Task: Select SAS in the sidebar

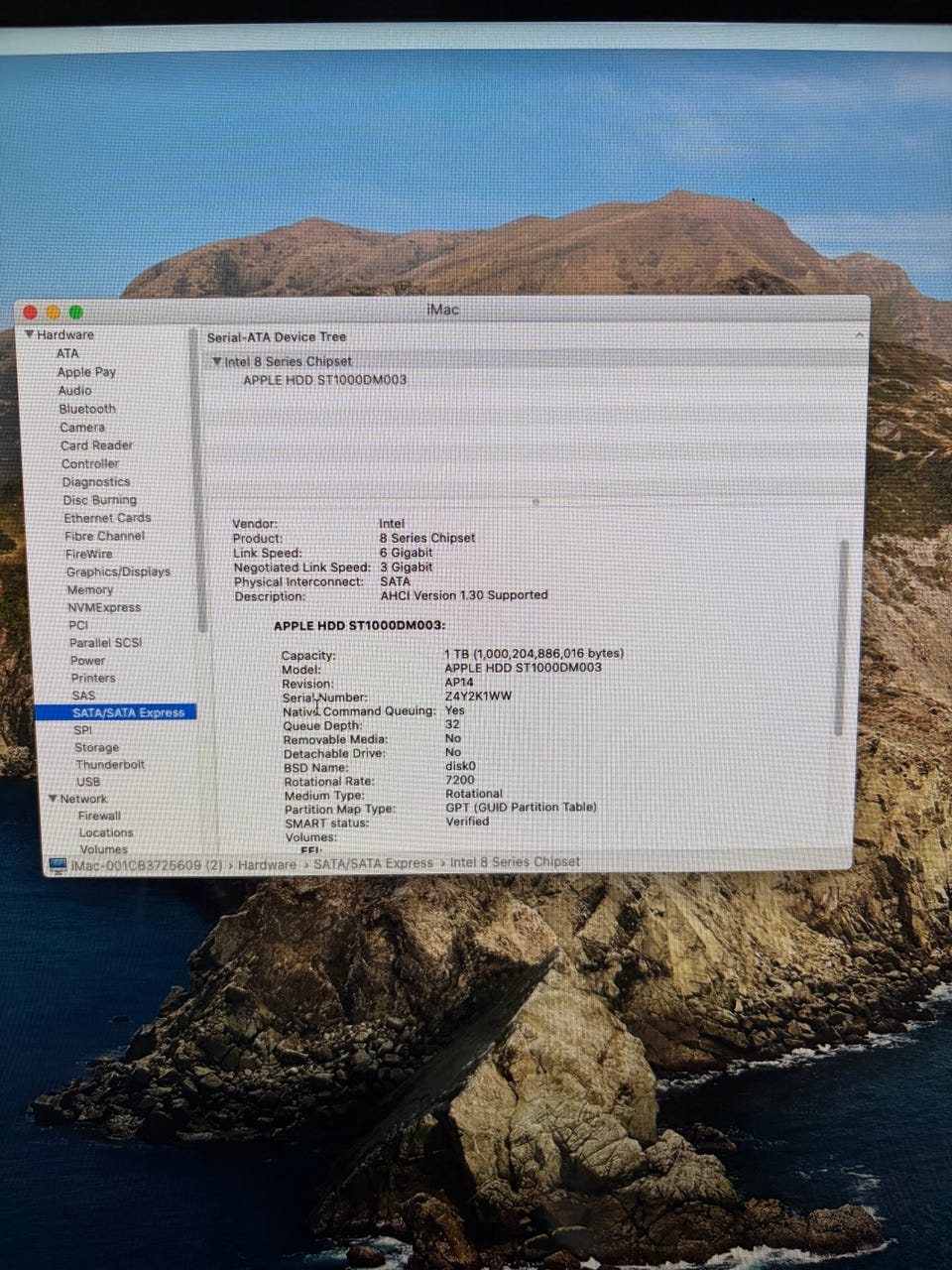Action: pos(83,696)
